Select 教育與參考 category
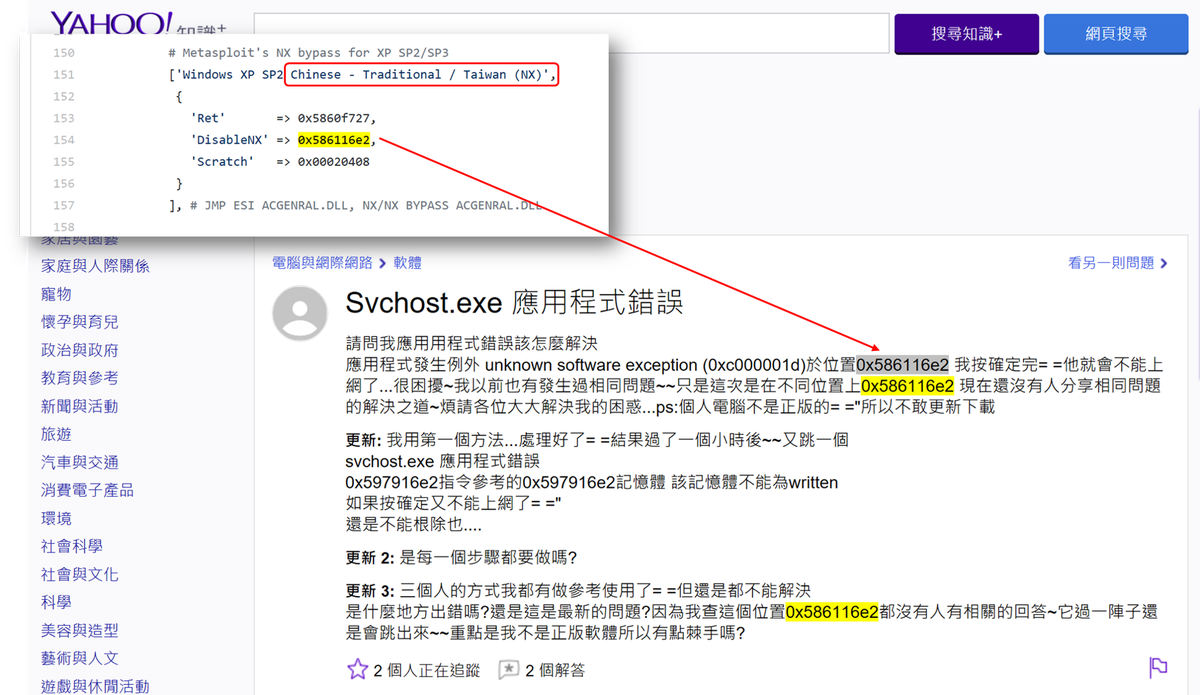The height and width of the screenshot is (695, 1200). pyautogui.click(x=79, y=378)
